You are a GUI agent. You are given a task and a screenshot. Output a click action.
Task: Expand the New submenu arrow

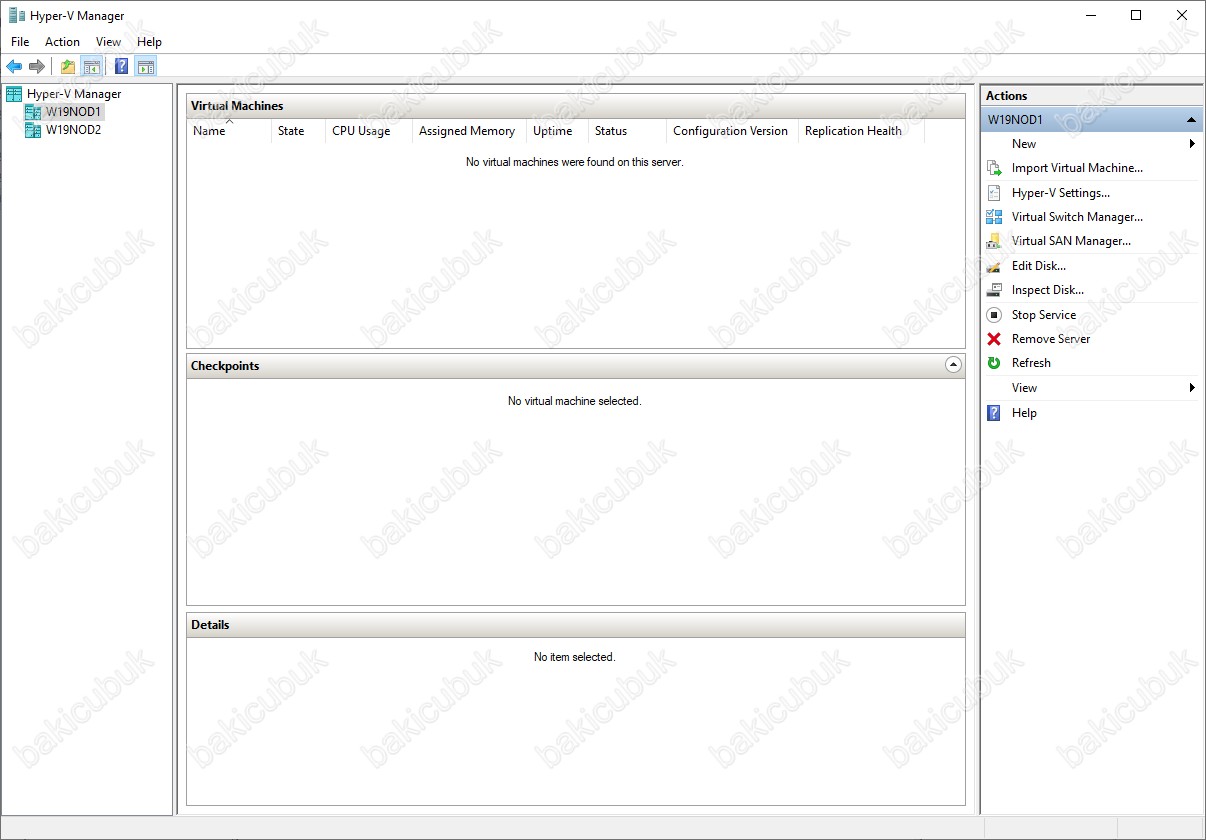point(1192,144)
